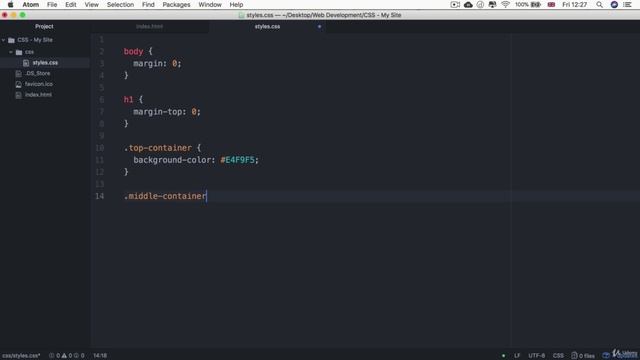Screen dimensions: 640x360
Task: Click the h1 selector in code
Action: click(x=128, y=99)
